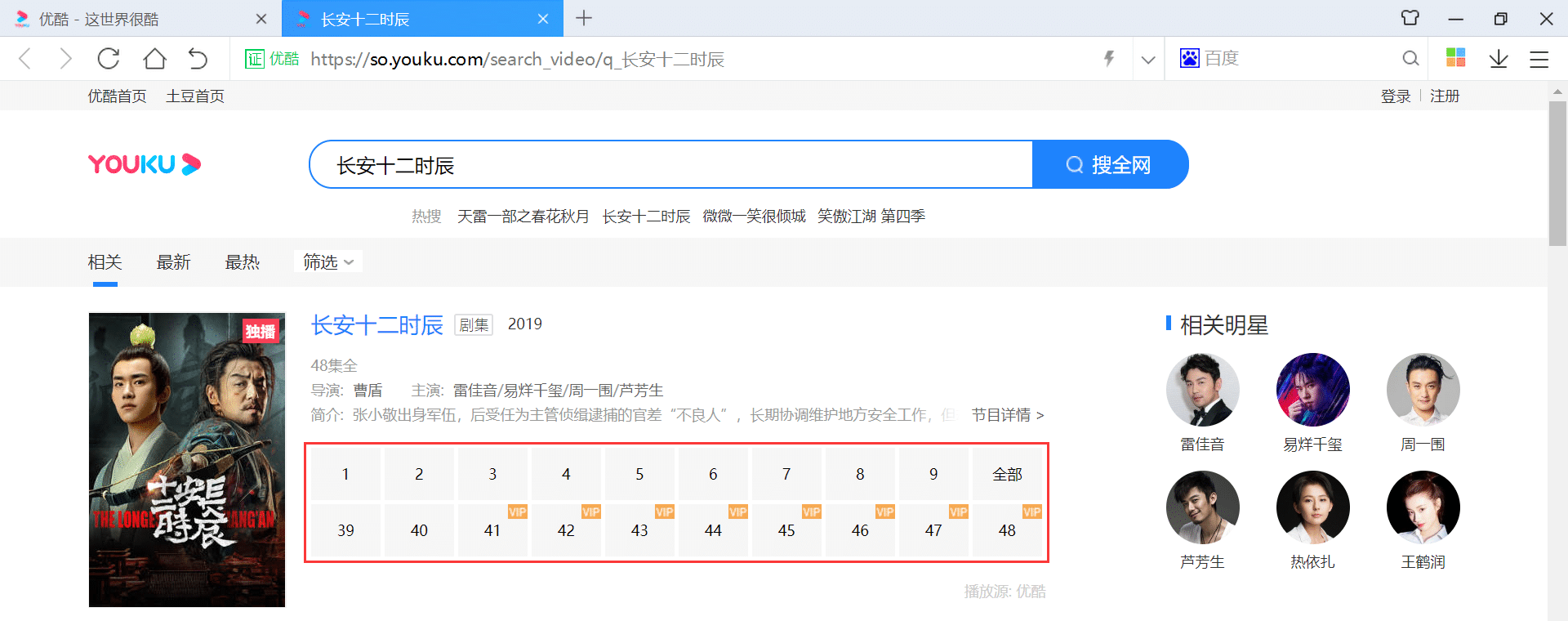This screenshot has width=1568, height=621.
Task: Click the page vertical scrollbar
Action: (x=1557, y=173)
